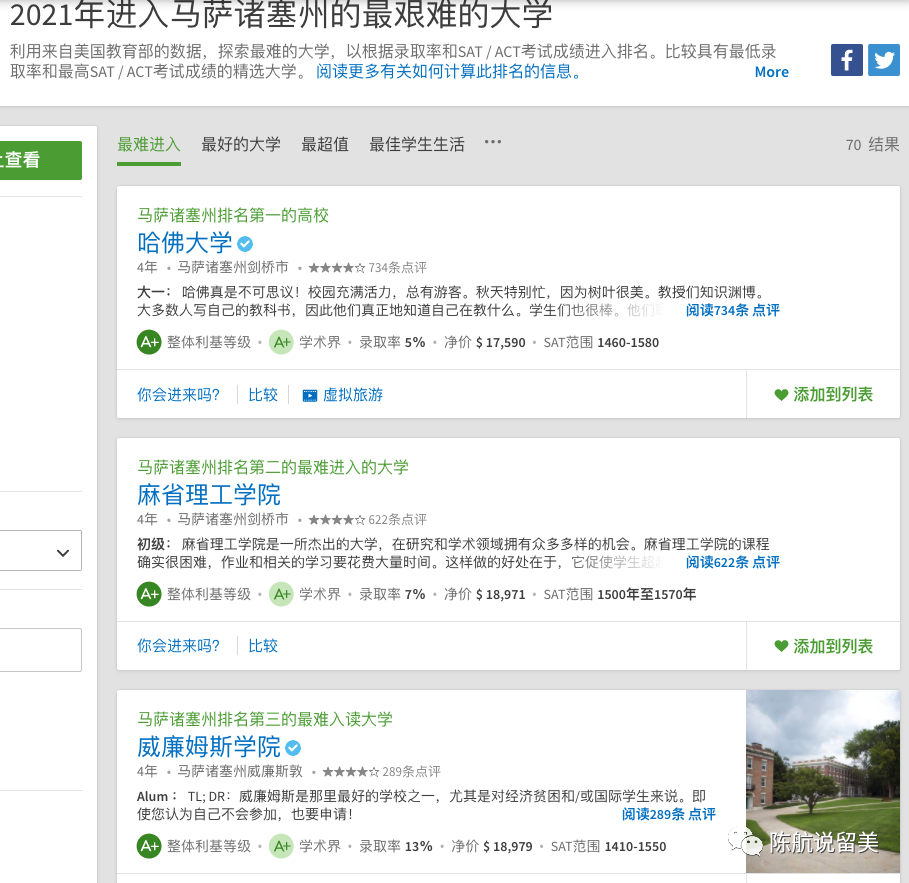
Task: Open the 威廉姆斯学院 college page
Action: pyautogui.click(x=209, y=747)
